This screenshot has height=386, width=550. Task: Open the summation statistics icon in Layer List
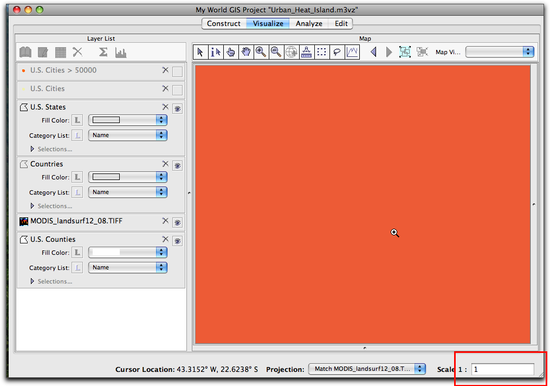(103, 52)
